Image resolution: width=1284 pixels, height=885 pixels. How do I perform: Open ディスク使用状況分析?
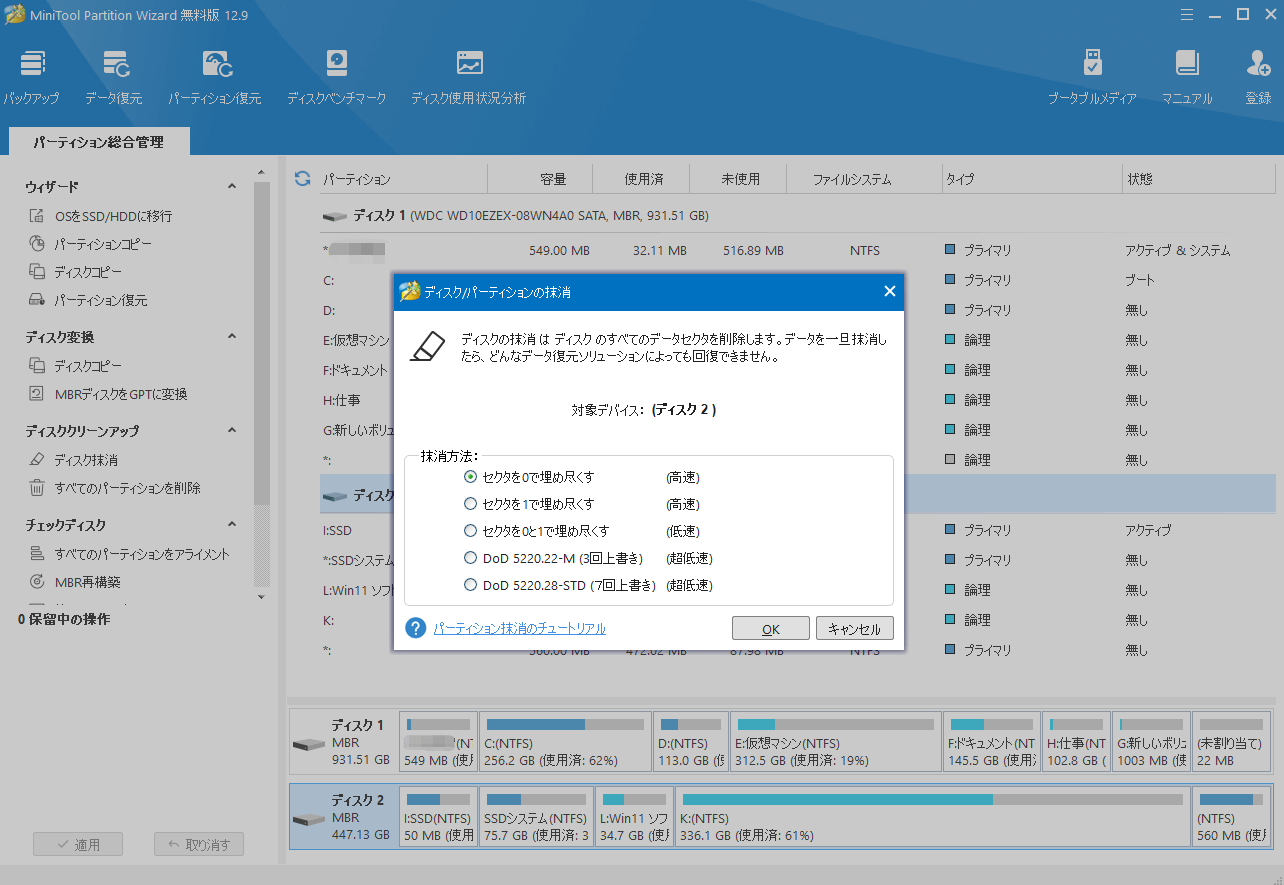[469, 77]
